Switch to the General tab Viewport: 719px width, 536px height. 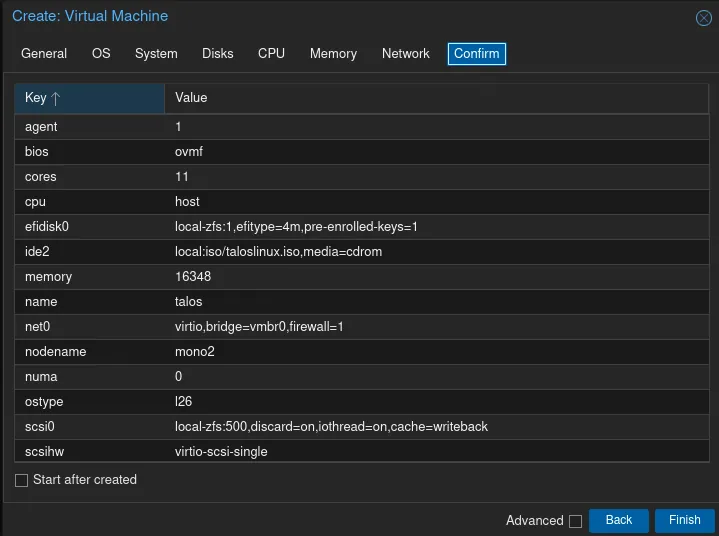44,54
